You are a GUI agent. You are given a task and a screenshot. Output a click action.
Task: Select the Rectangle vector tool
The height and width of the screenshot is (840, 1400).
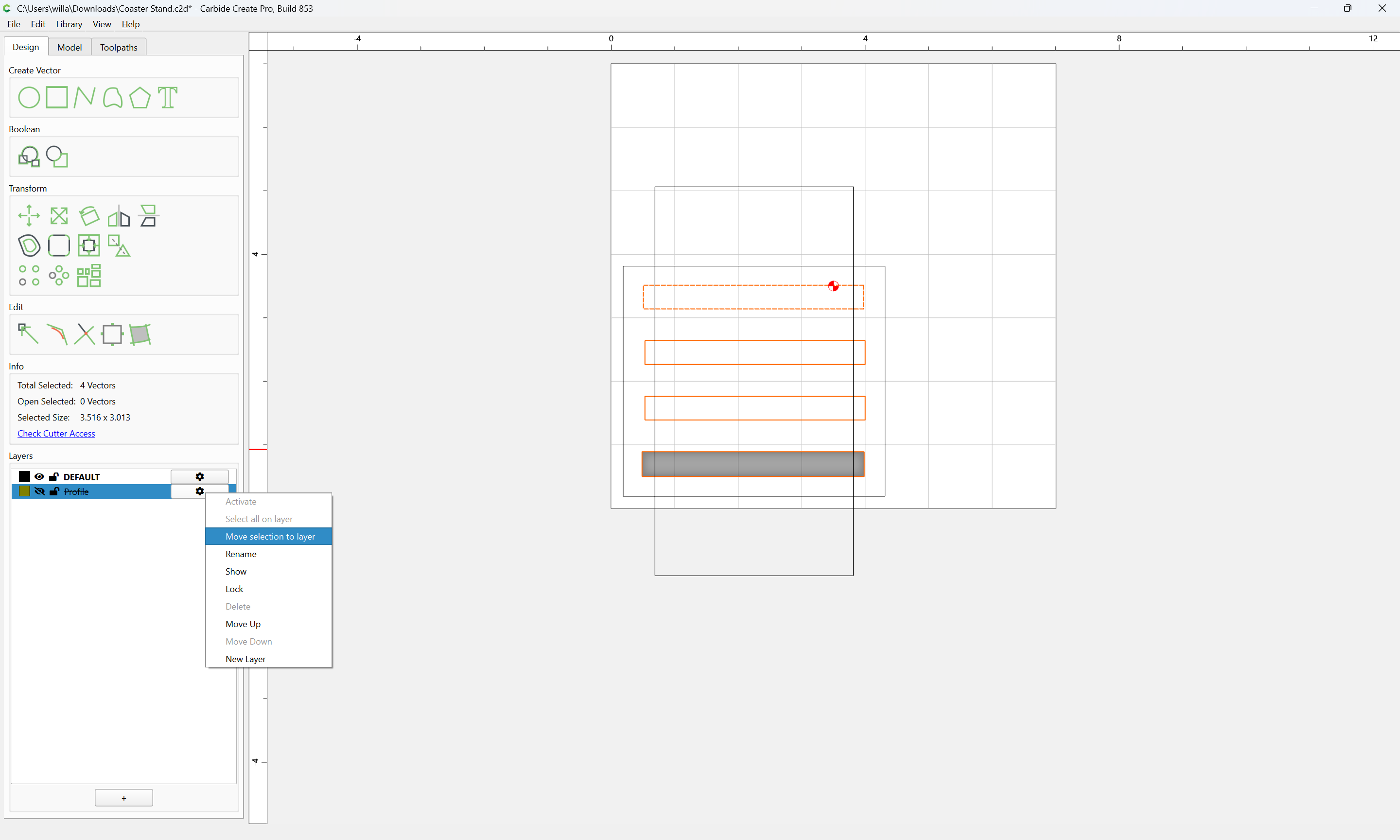click(x=56, y=97)
